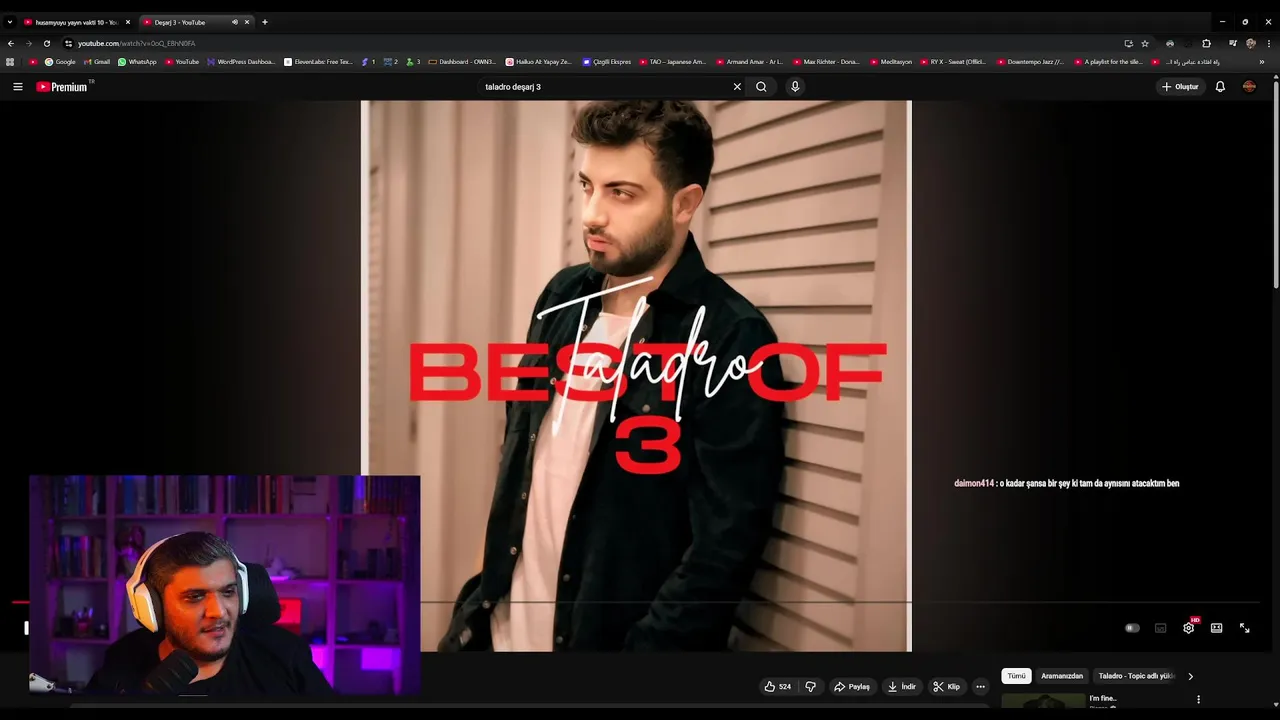Open the tab search dropdown arrow
The image size is (1280, 720).
(x=10, y=22)
